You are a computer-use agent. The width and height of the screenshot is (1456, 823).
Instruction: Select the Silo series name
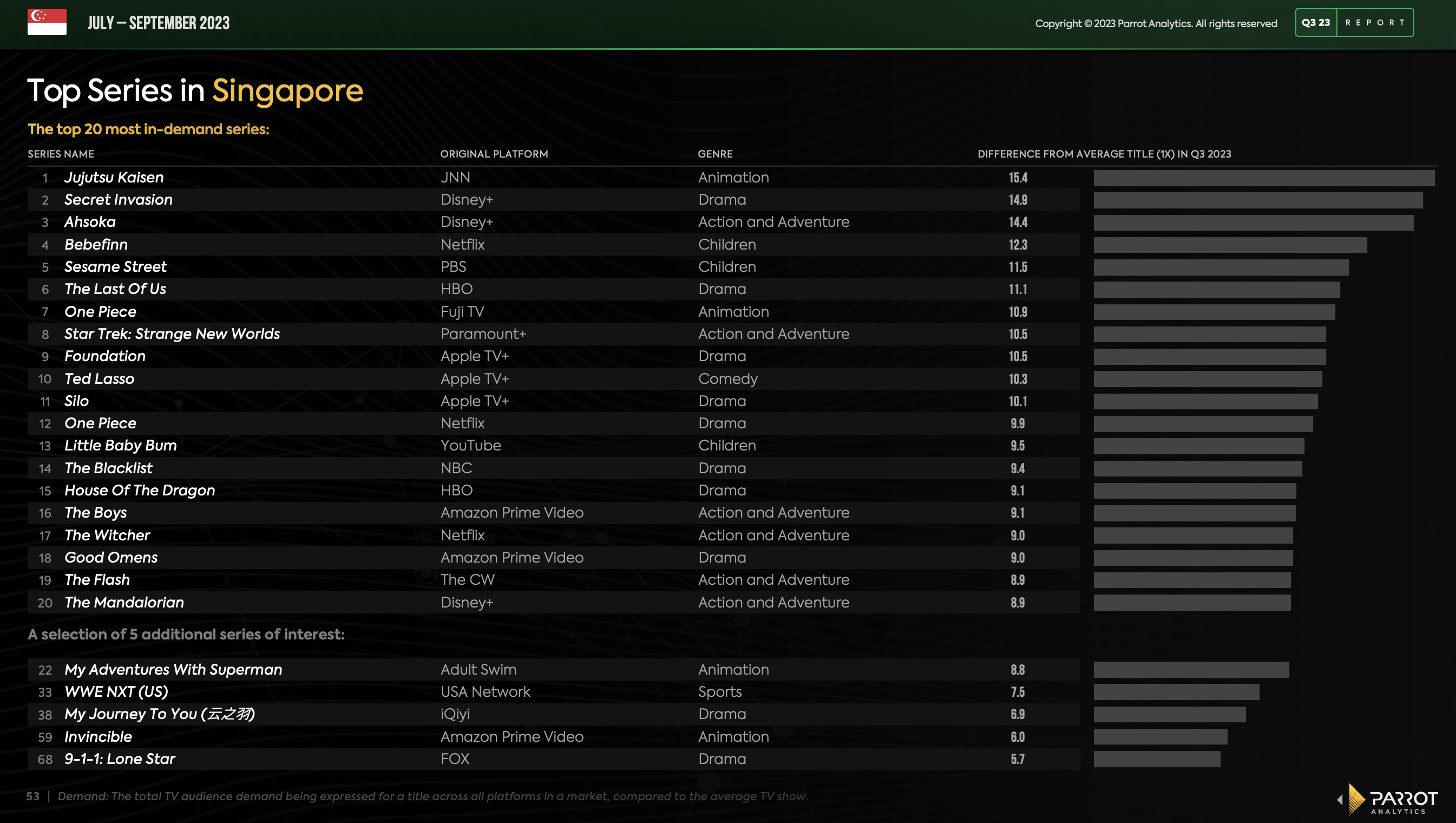click(x=76, y=401)
